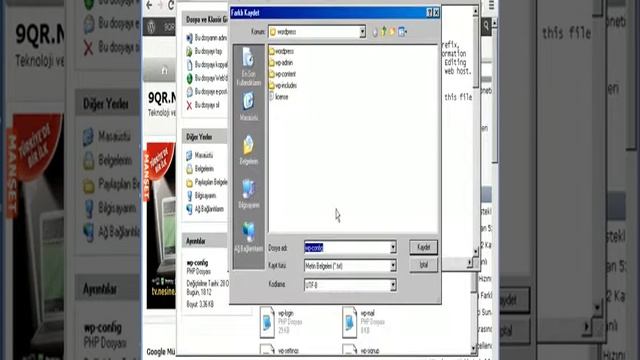This screenshot has height=360, width=640.
Task: Click the WordPress logo in admin bar
Action: (151, 27)
